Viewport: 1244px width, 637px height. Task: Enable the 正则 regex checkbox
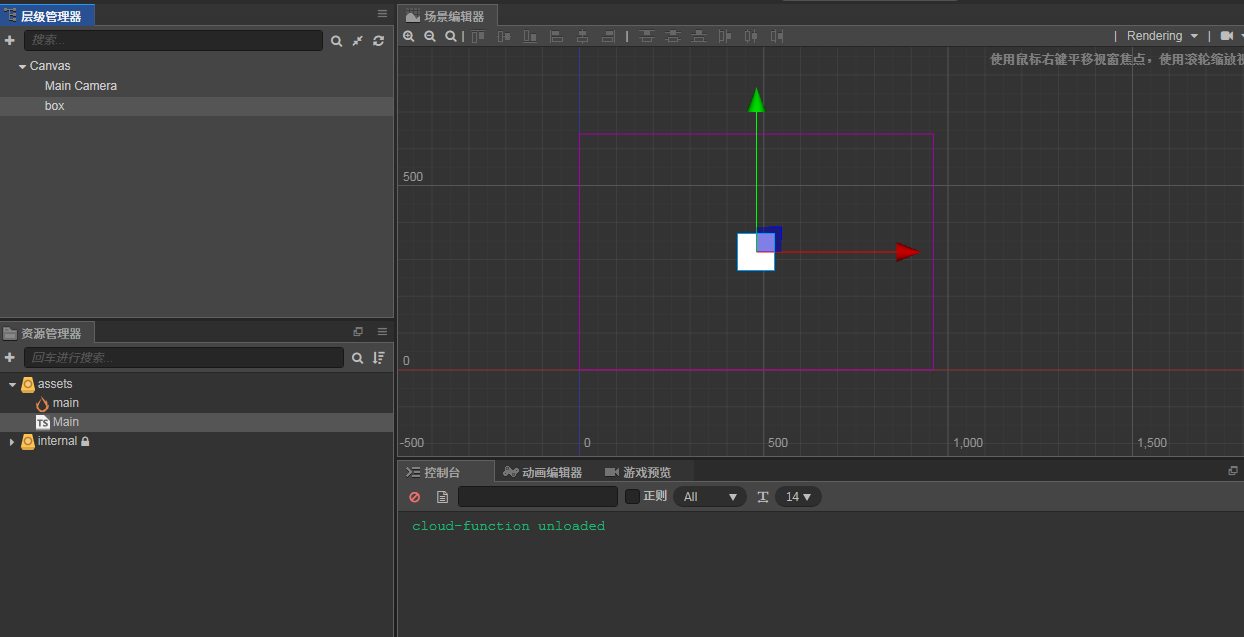click(632, 497)
